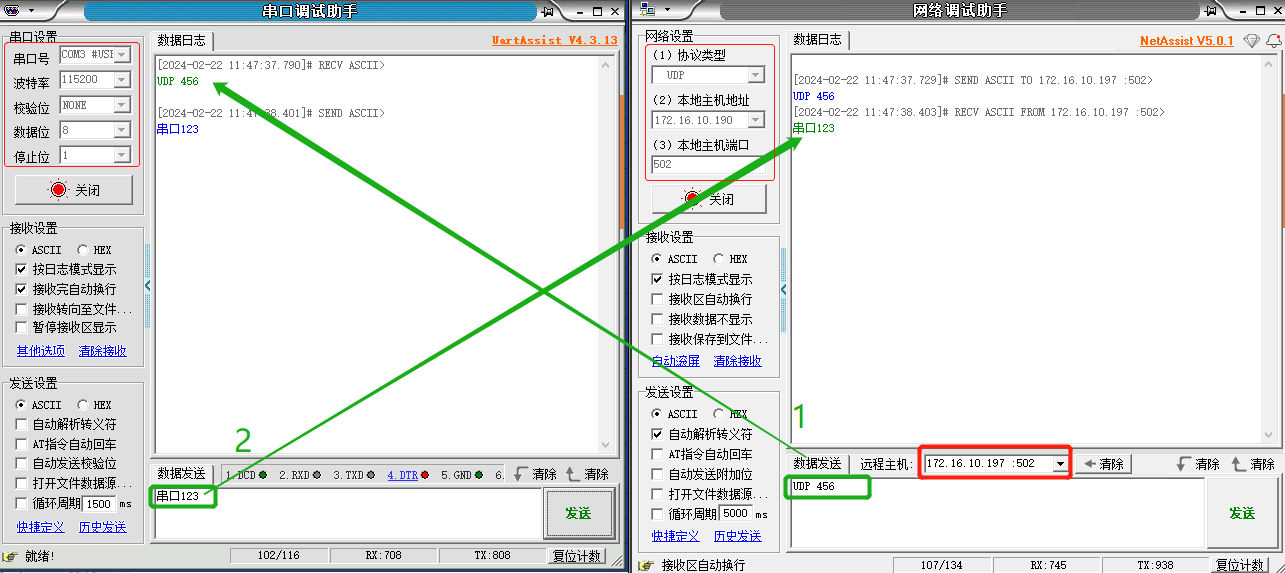Click the bell icon in NetAssist header

[x=1274, y=41]
